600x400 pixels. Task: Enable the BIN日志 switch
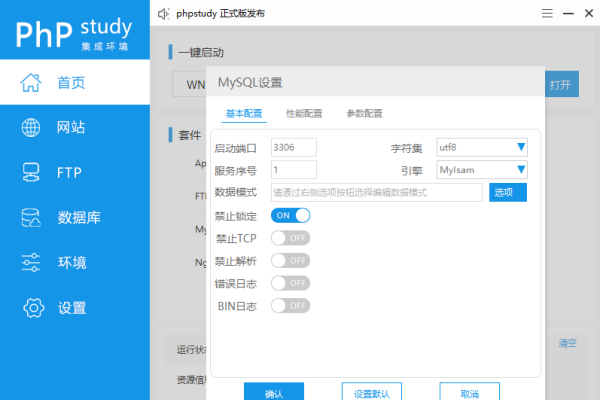290,306
